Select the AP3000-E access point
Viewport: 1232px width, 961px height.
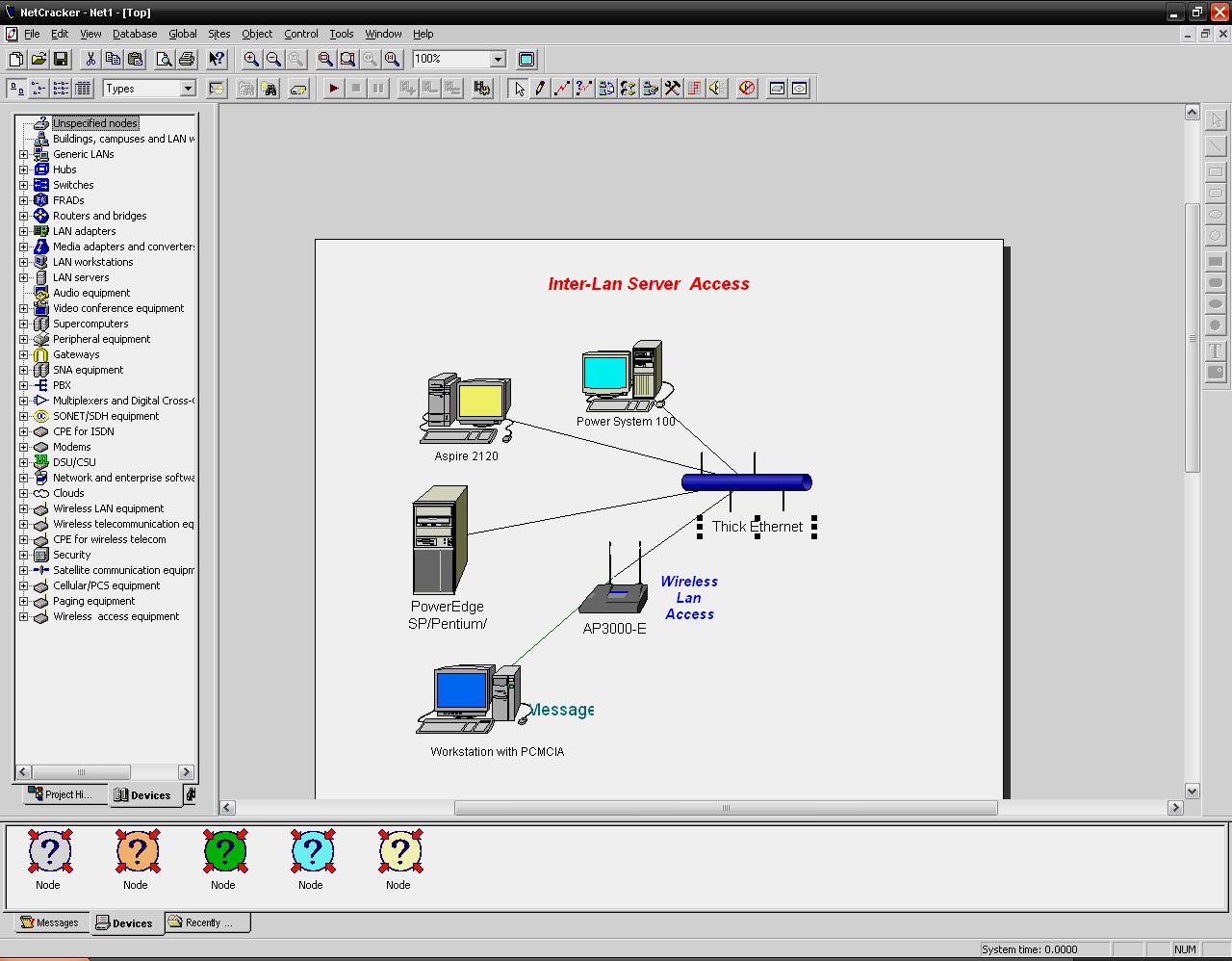coord(614,581)
